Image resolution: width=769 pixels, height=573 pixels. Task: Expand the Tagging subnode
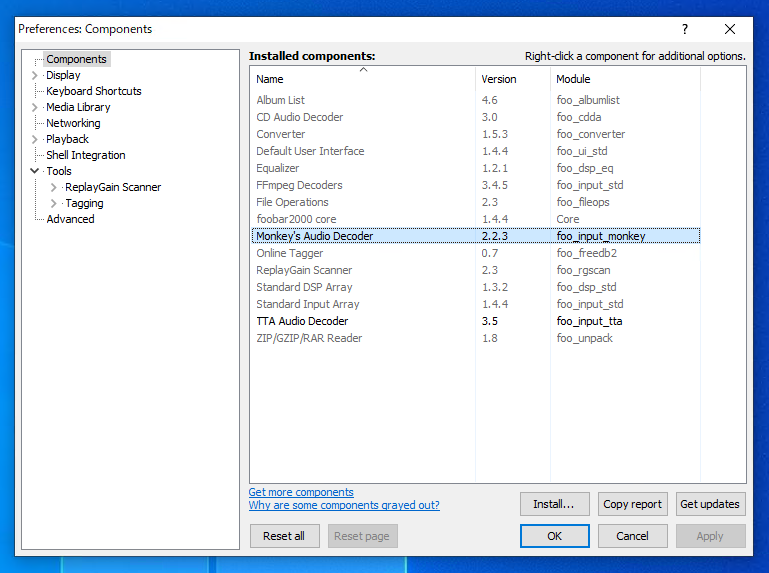(53, 203)
